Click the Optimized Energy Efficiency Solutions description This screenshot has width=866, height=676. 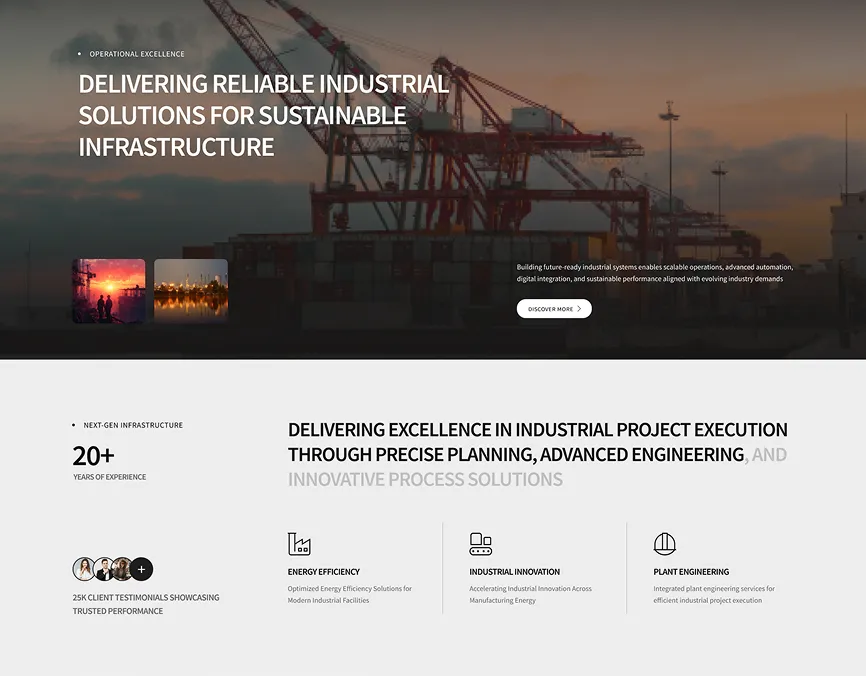coord(350,594)
